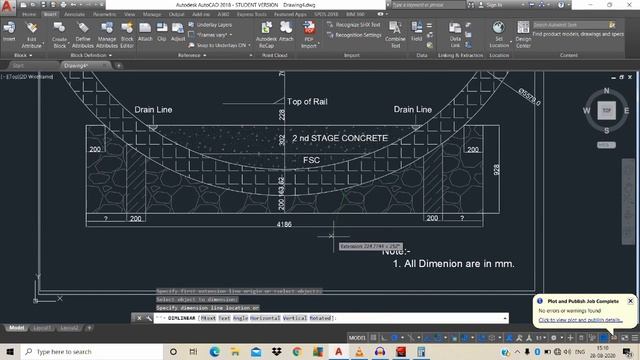This screenshot has width=640, height=360.
Task: Launch the Block Editor
Action: pyautogui.click(x=127, y=35)
